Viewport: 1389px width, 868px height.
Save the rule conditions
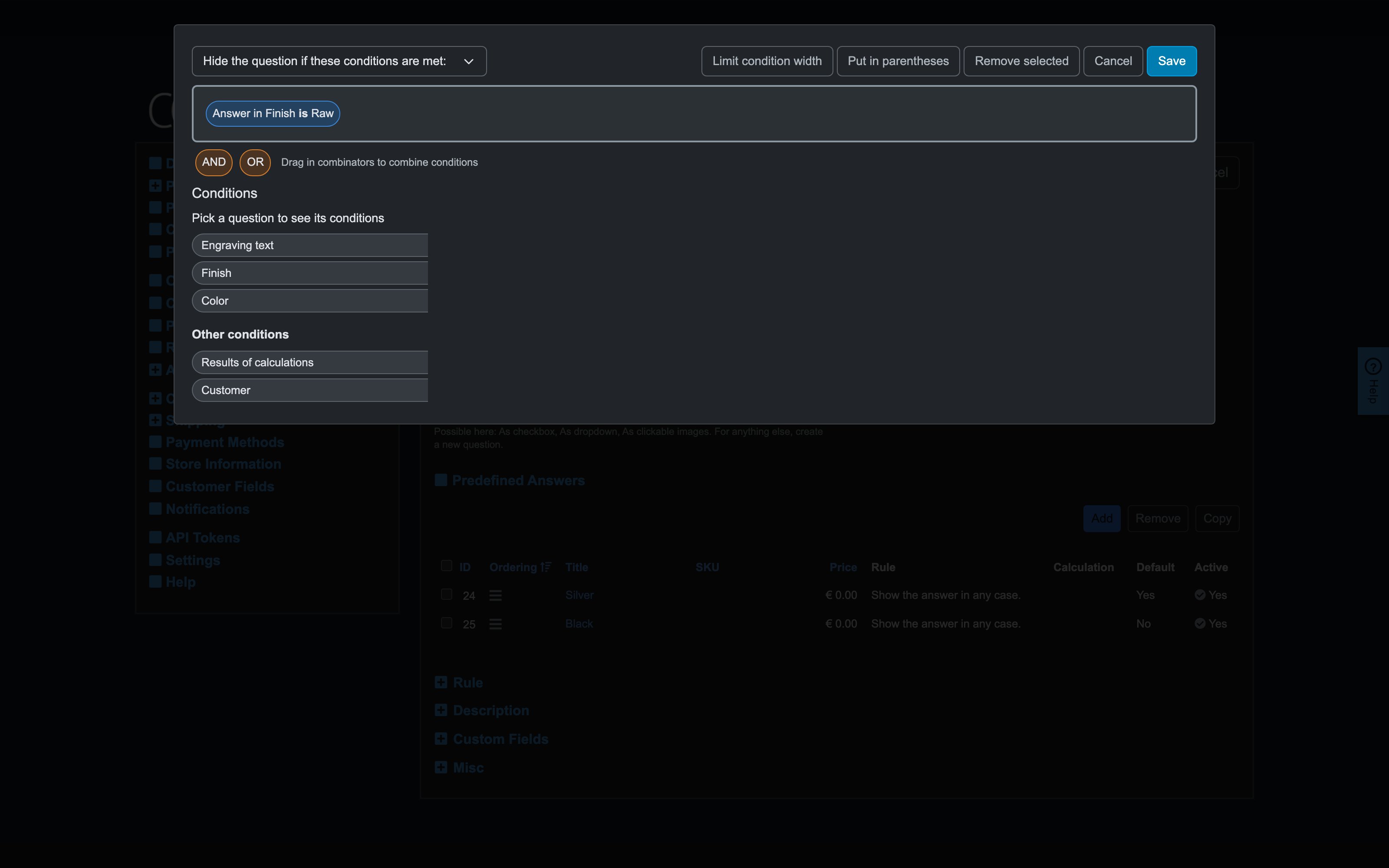(1172, 61)
